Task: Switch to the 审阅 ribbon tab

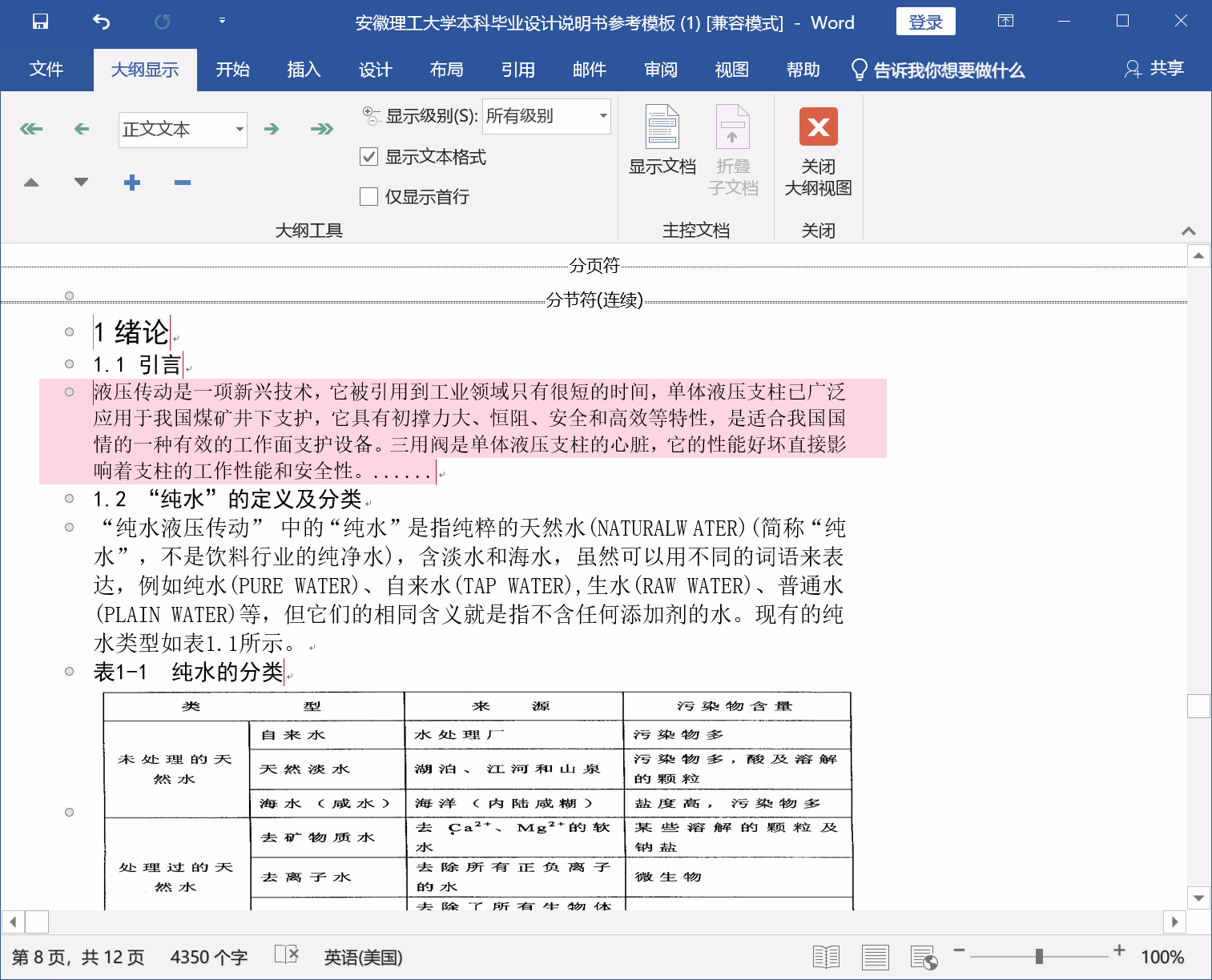Action: click(660, 70)
